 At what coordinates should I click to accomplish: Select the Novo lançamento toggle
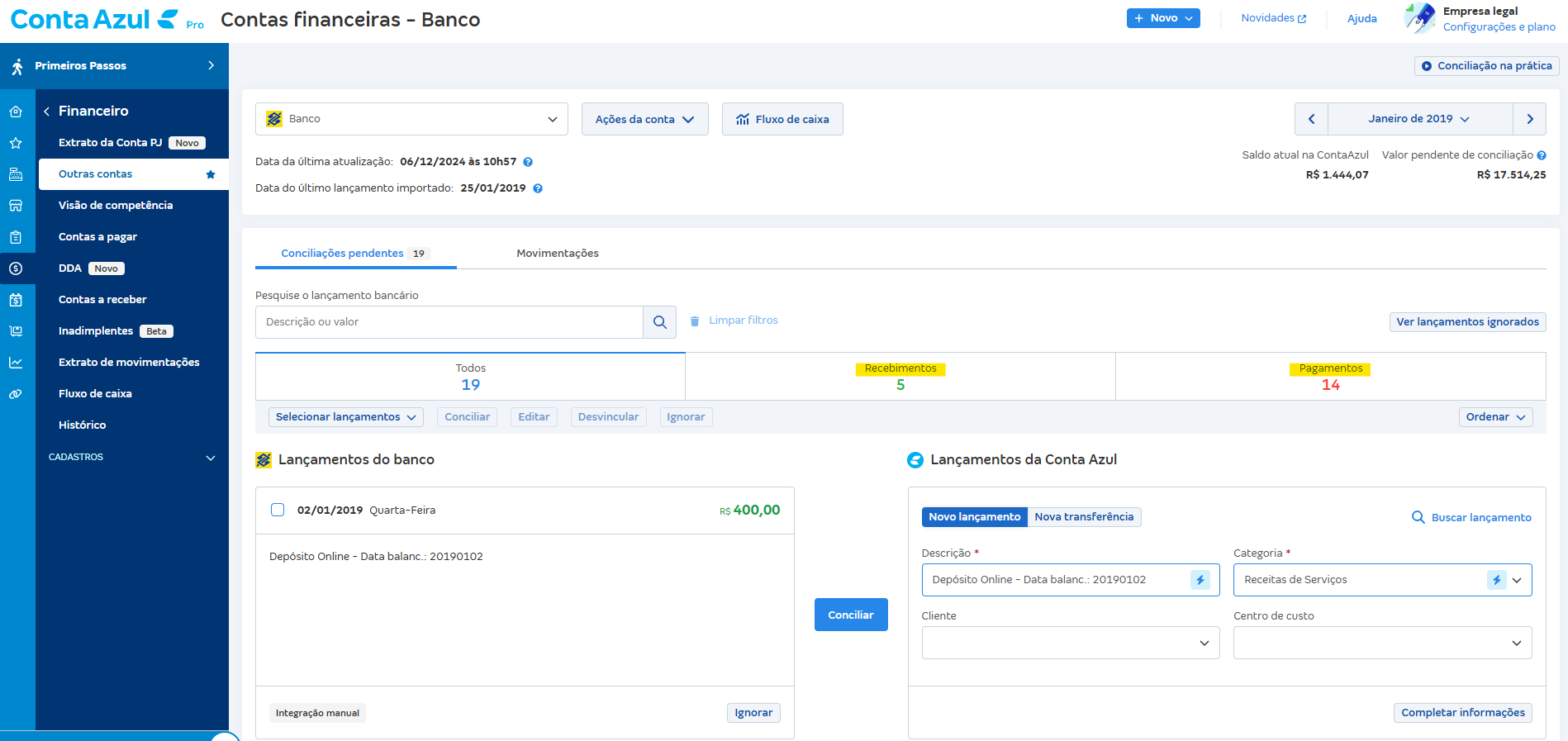[974, 517]
